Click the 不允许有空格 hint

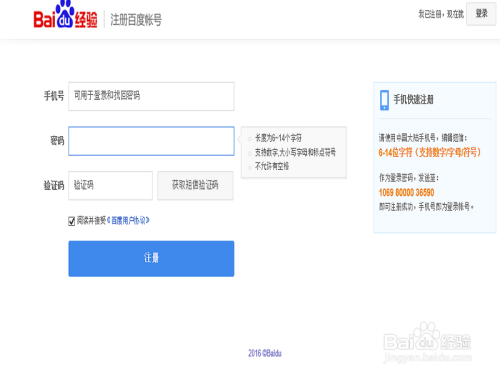pos(272,166)
